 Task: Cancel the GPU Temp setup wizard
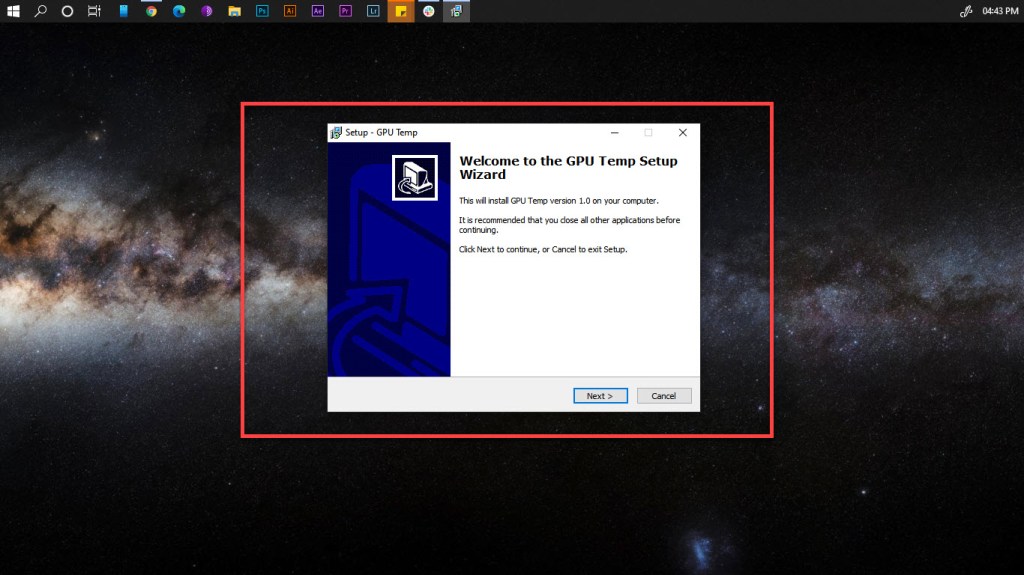[664, 396]
